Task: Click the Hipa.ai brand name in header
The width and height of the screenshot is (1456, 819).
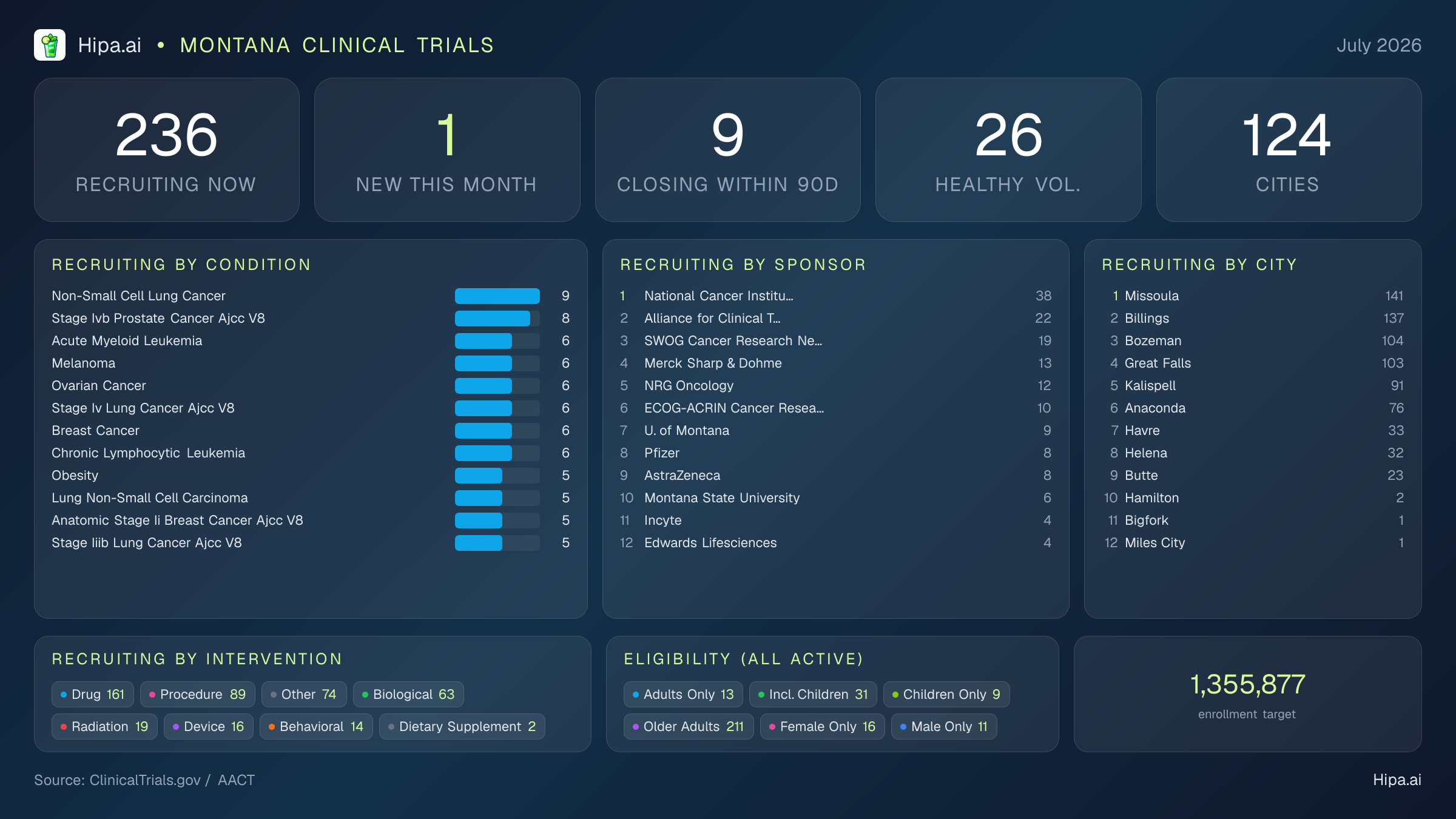Action: [109, 45]
